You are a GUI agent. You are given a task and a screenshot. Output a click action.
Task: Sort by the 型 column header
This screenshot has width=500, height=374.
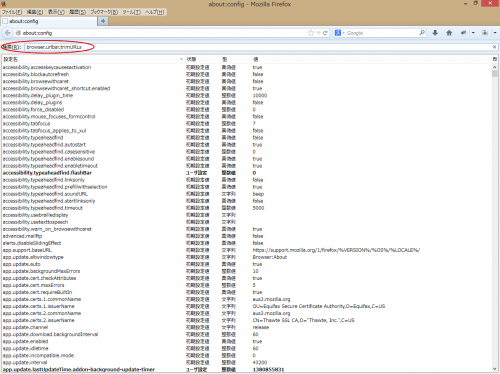235,59
